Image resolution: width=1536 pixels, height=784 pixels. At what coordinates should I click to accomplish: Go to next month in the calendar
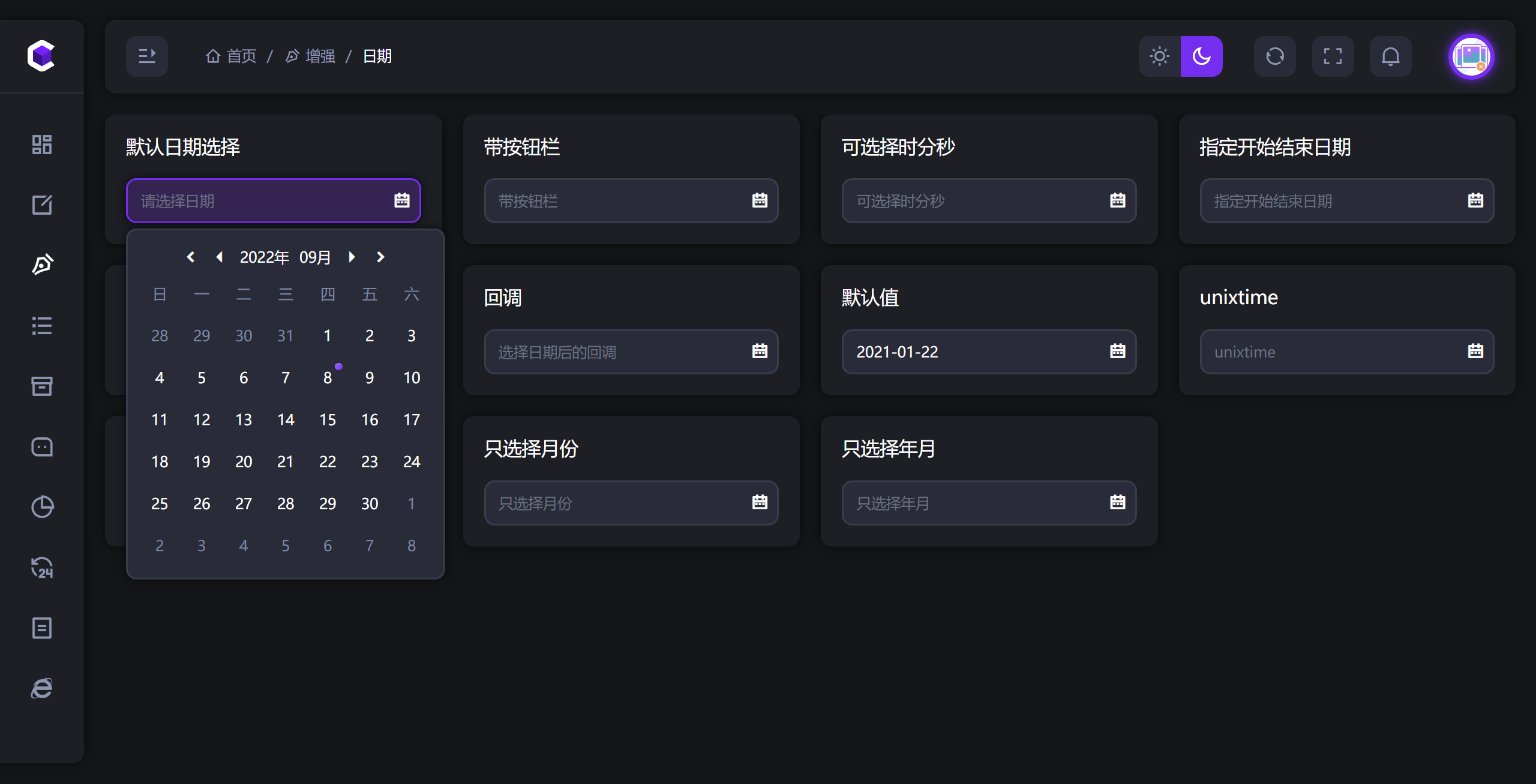pos(352,257)
